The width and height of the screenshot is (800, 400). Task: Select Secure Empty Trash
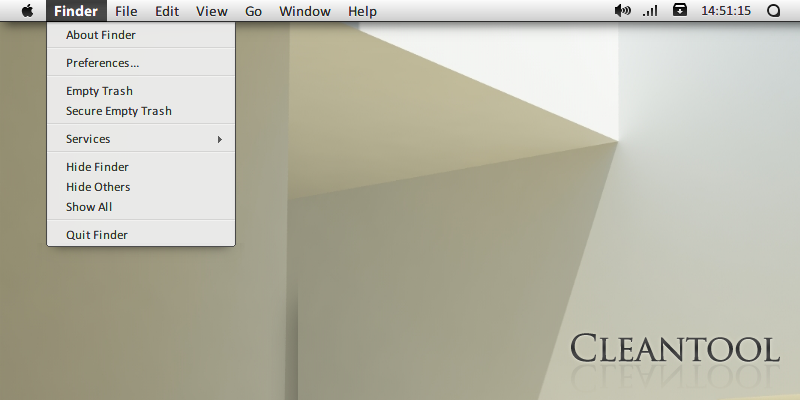point(141,111)
